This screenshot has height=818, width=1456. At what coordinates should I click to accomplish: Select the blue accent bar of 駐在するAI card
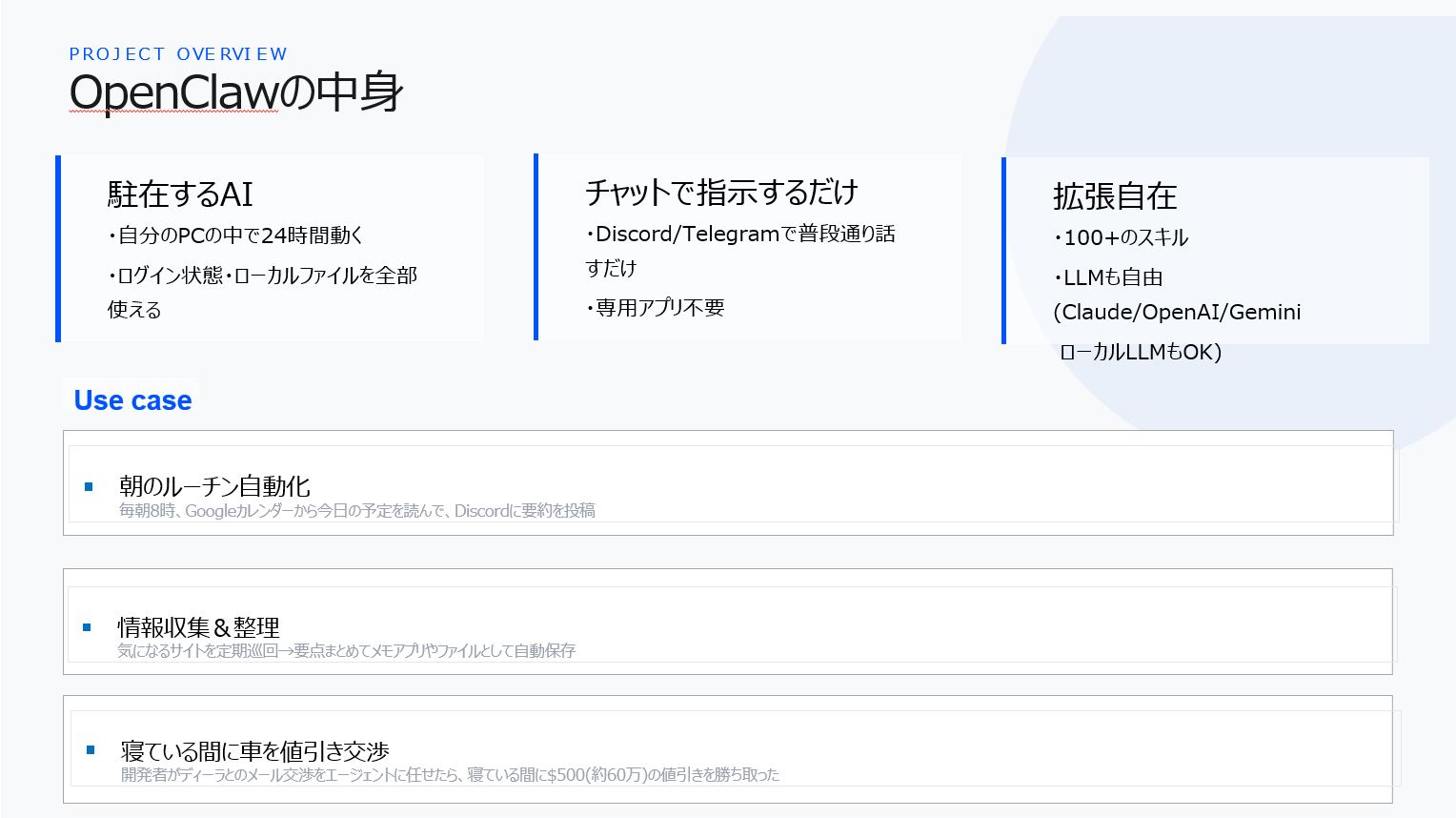[x=58, y=249]
